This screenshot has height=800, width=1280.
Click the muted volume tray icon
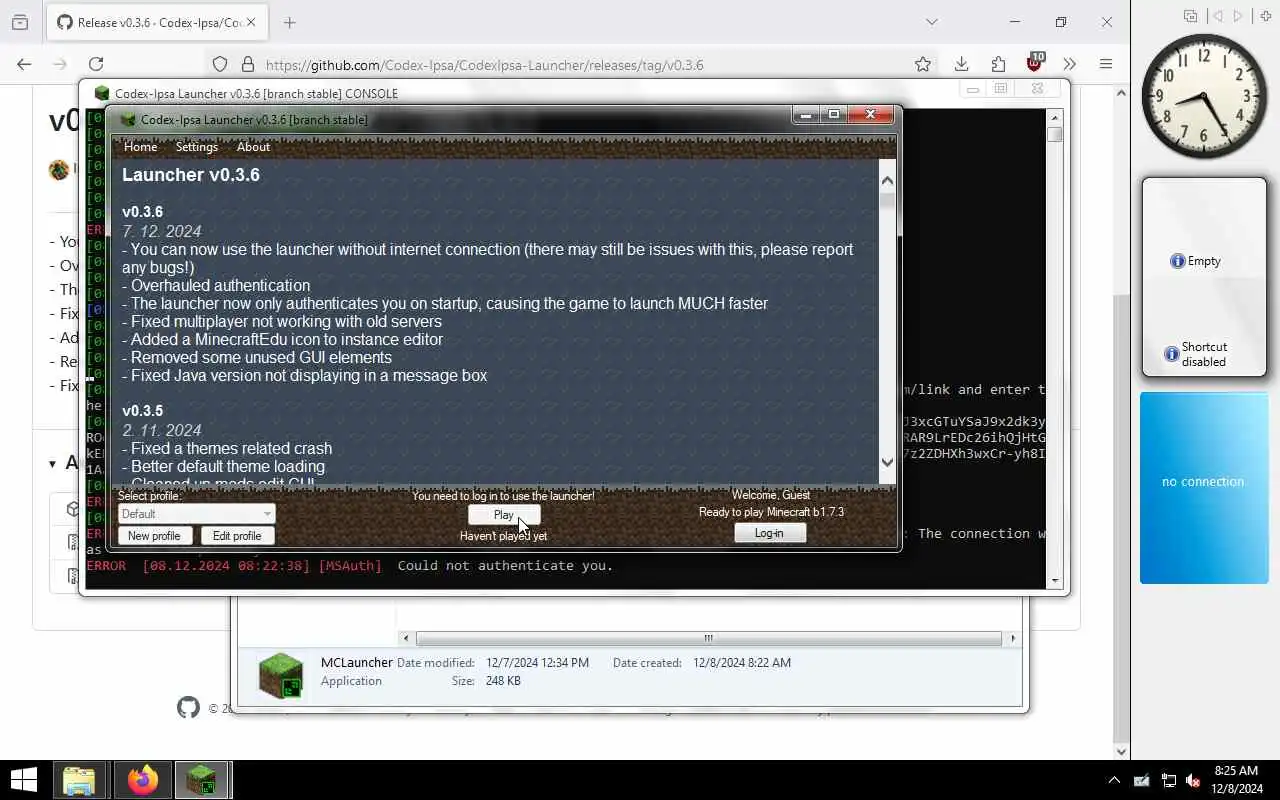[1193, 780]
